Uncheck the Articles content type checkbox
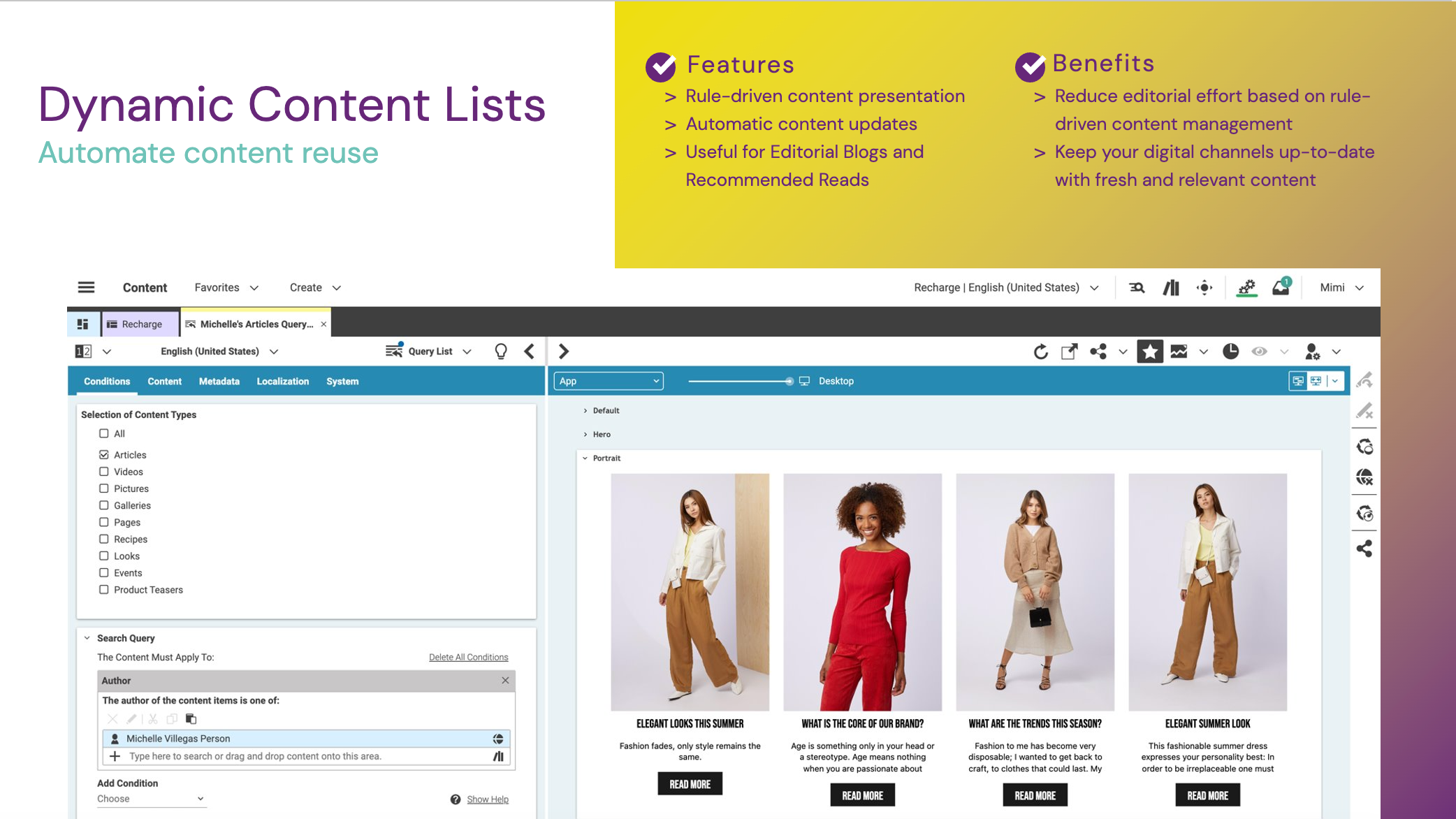This screenshot has width=1456, height=819. point(103,454)
